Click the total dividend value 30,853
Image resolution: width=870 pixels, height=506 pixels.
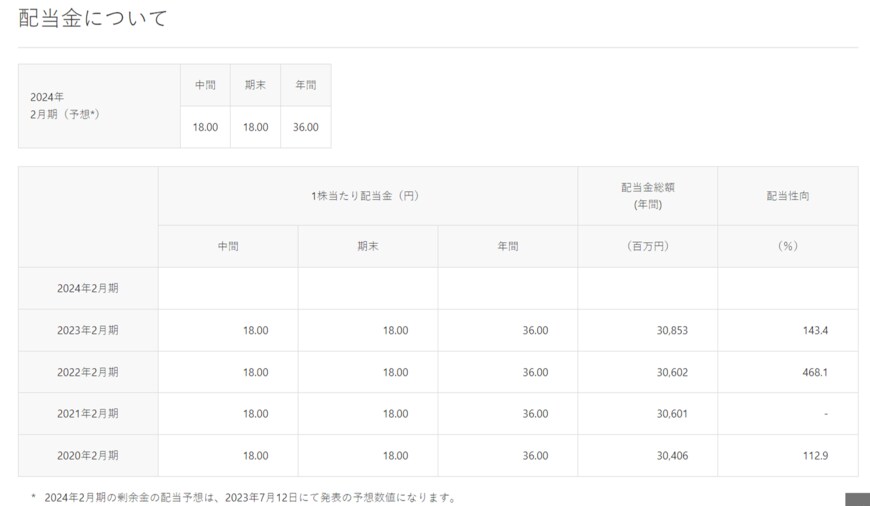click(671, 330)
